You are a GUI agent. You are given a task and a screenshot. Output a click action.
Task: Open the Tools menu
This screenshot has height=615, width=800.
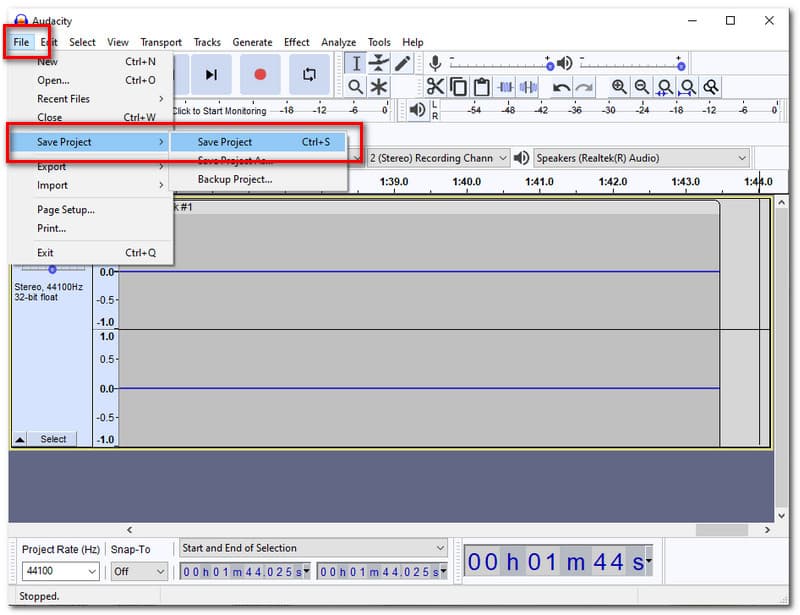tap(379, 42)
